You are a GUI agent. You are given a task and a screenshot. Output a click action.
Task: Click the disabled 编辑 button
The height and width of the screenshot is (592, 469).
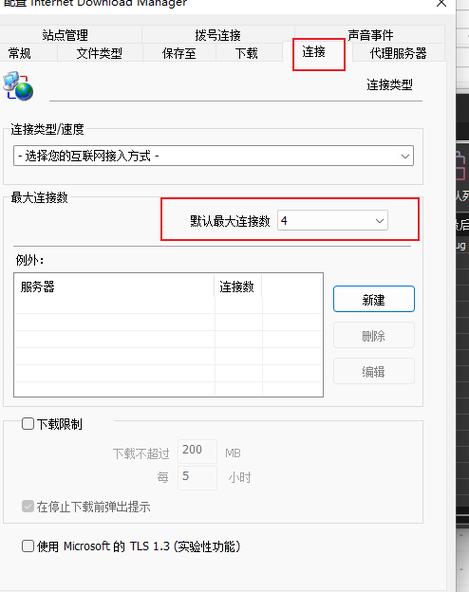point(373,371)
